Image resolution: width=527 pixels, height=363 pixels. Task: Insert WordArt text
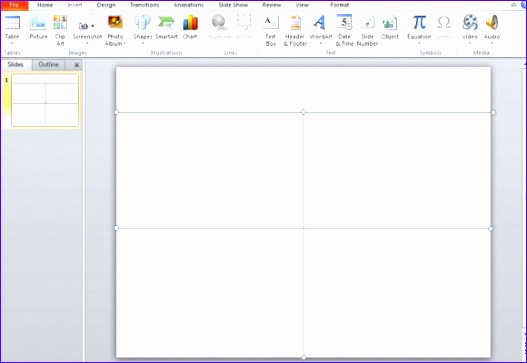click(x=321, y=30)
